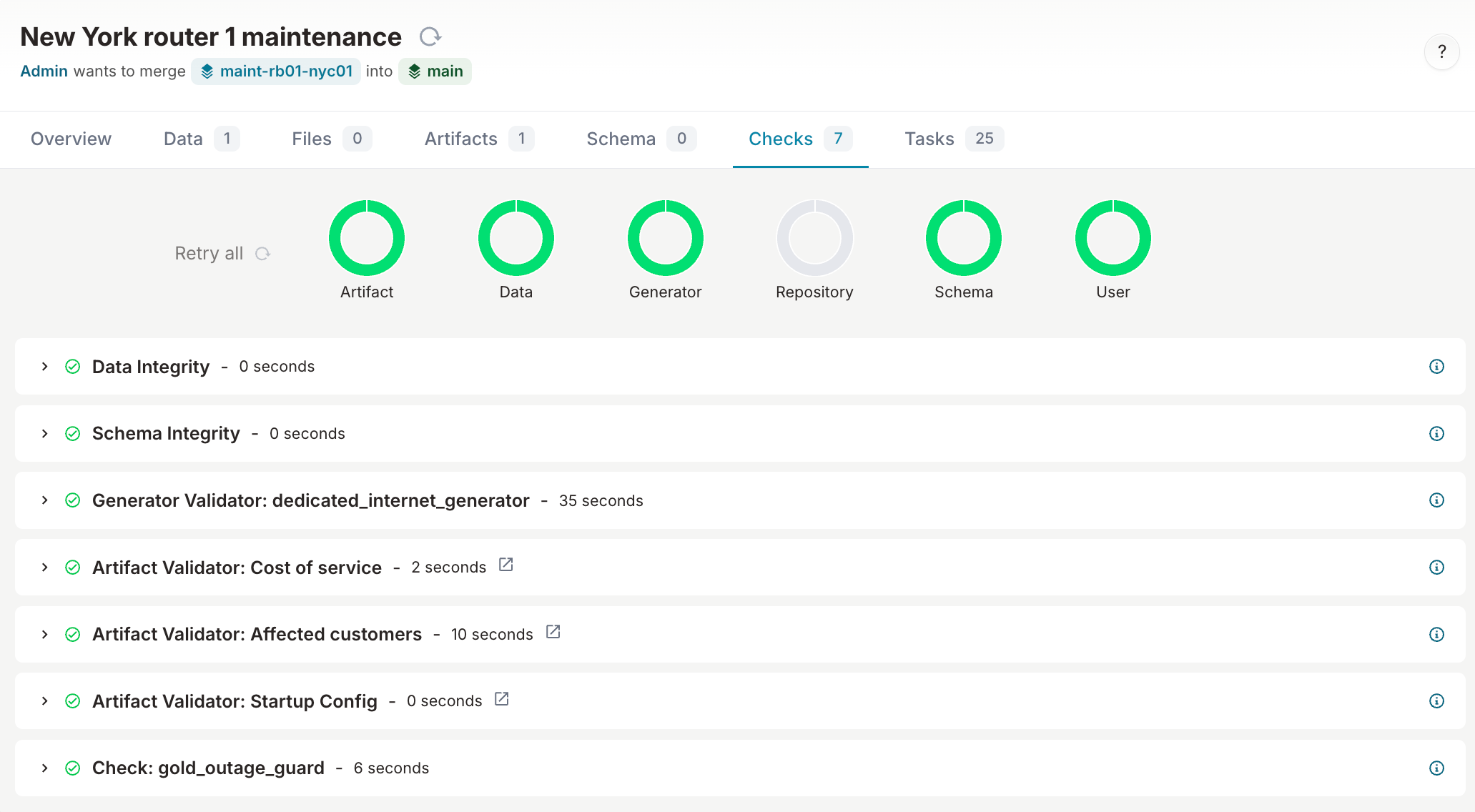
Task: Expand the dedicated_internet_generator validator row
Action: 45,500
